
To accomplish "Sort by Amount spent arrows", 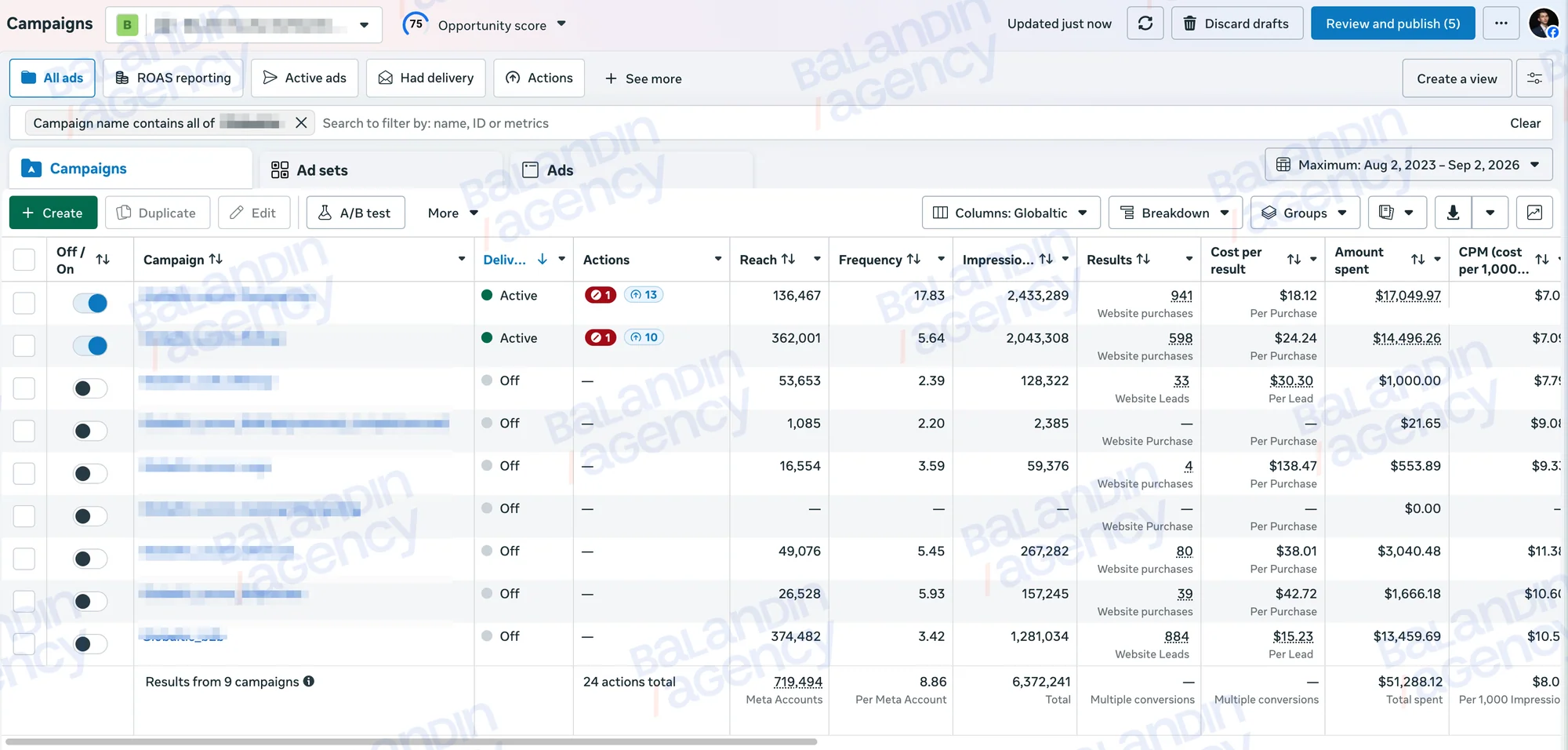I will click(1417, 260).
